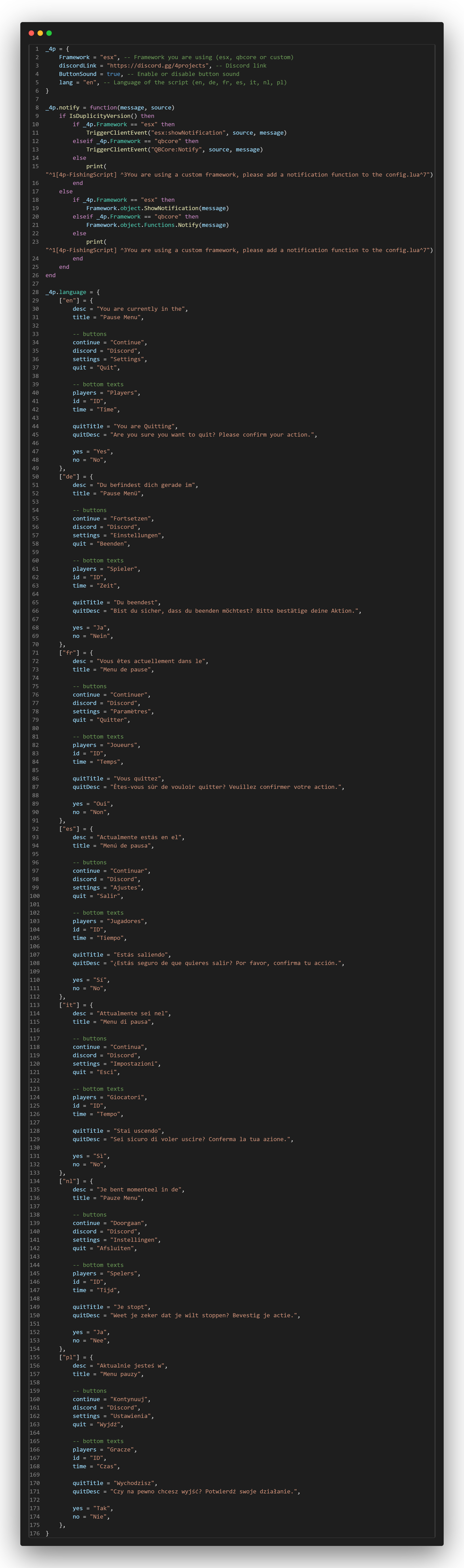Click the ButtonSound true value
Image resolution: width=464 pixels, height=1568 pixels.
coord(113,74)
